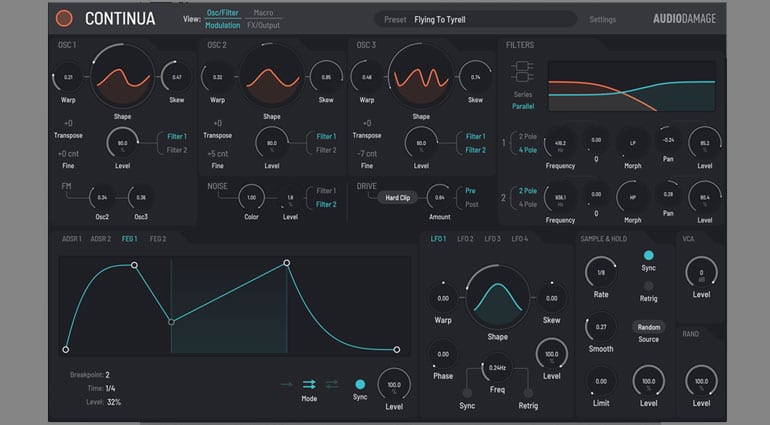Open the Preset selector Flying To Tyrell

point(475,20)
